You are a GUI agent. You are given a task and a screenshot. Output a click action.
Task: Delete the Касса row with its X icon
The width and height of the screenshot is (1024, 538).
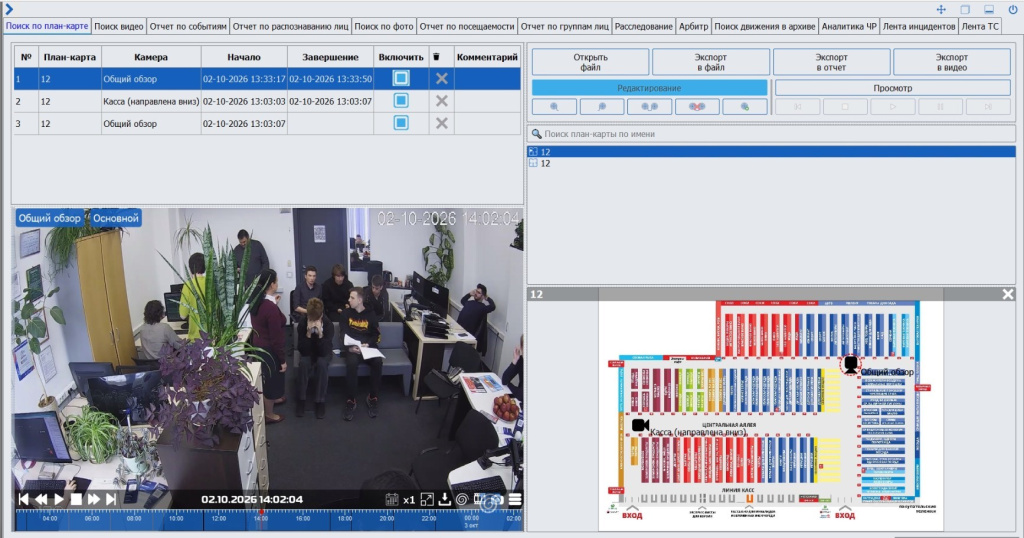click(x=441, y=101)
